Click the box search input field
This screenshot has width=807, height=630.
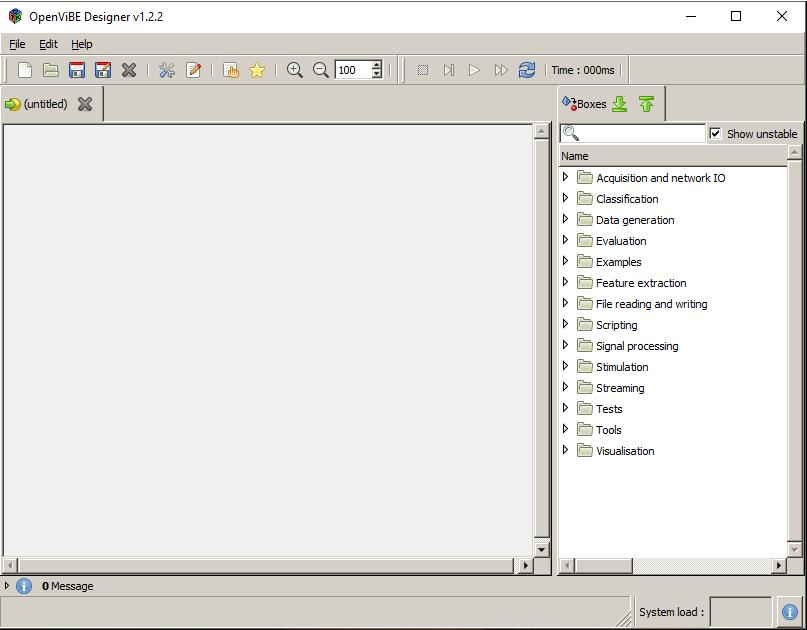633,133
